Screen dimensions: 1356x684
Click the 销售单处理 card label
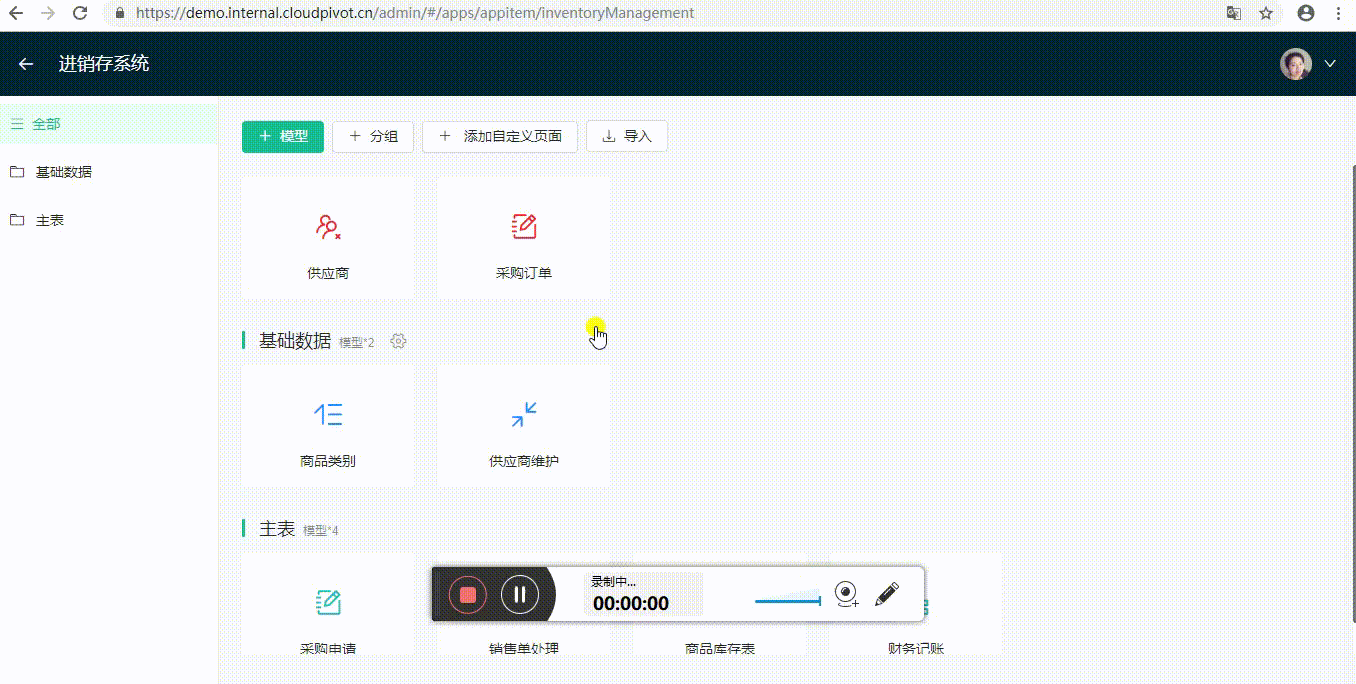click(524, 649)
